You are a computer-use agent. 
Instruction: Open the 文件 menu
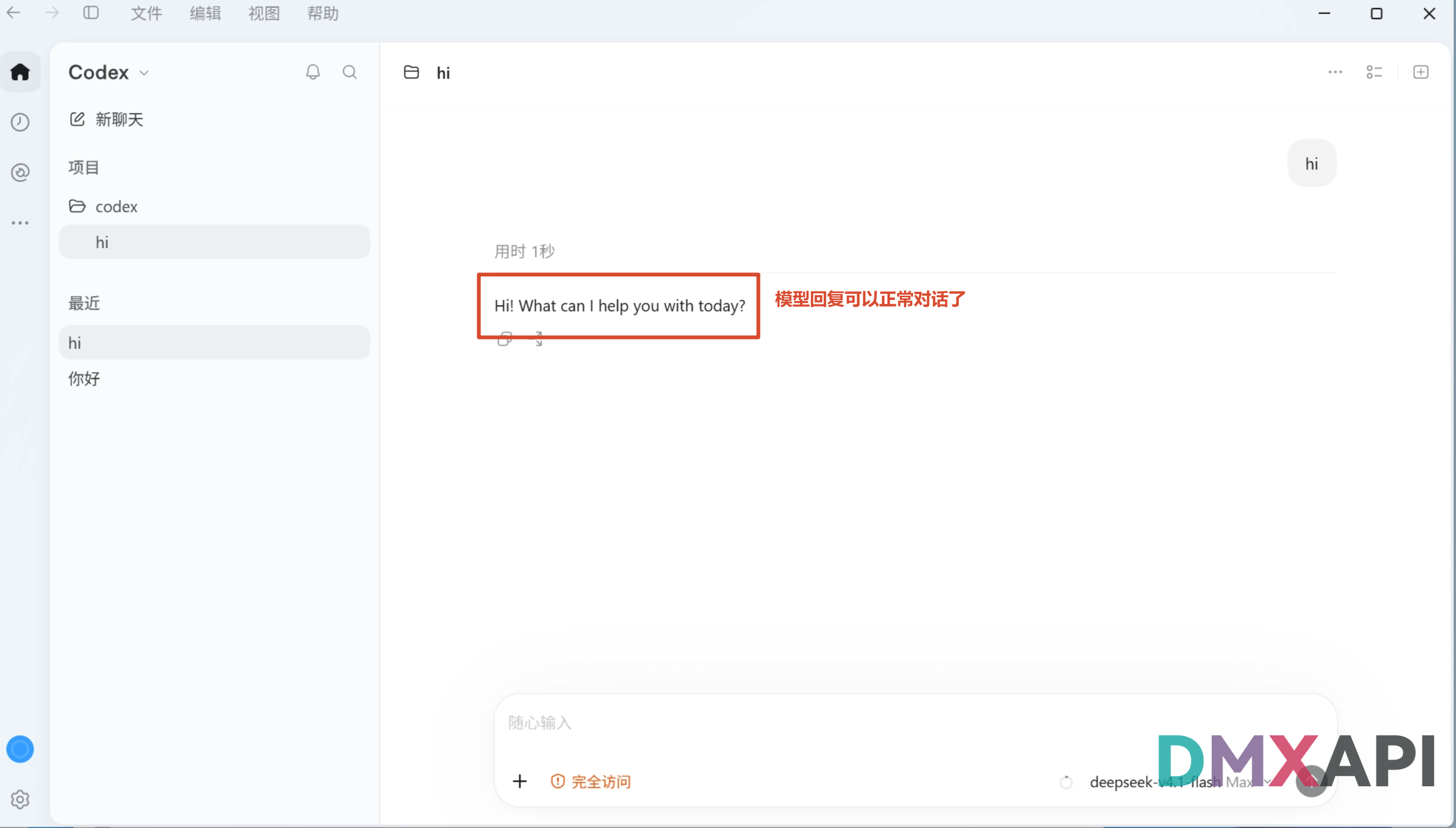coord(146,13)
